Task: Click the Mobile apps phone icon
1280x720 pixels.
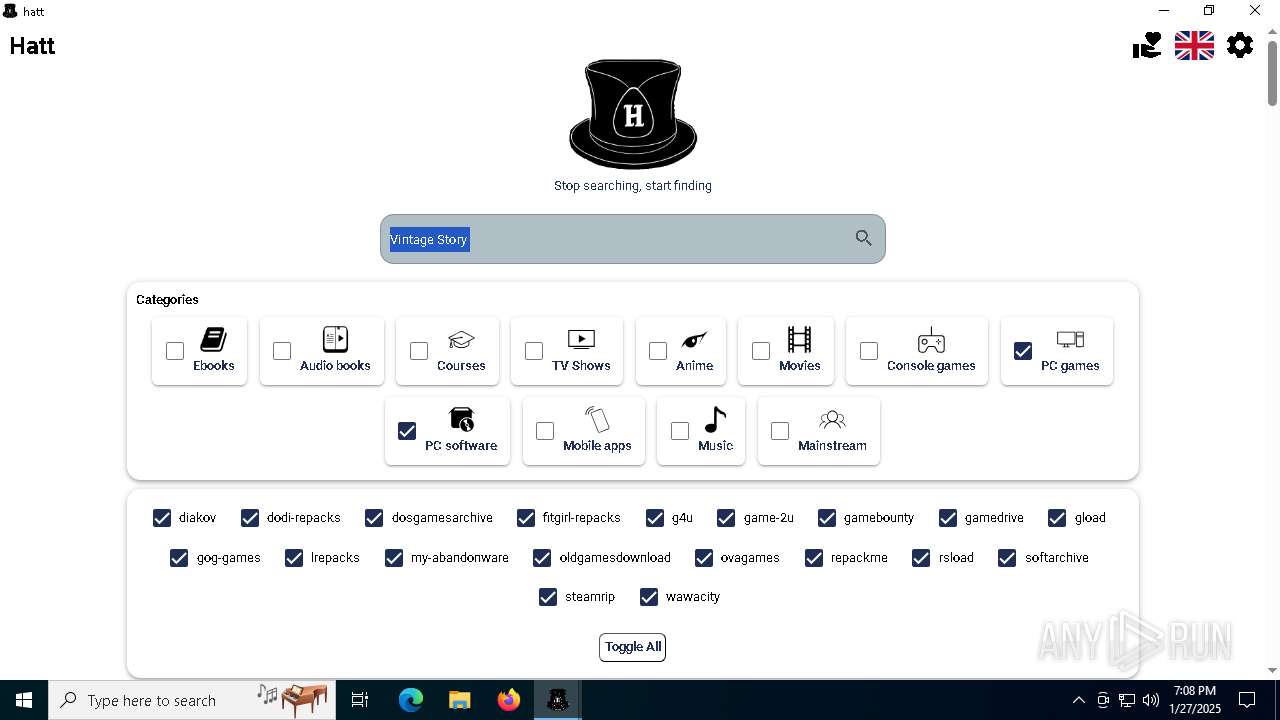Action: [x=597, y=419]
